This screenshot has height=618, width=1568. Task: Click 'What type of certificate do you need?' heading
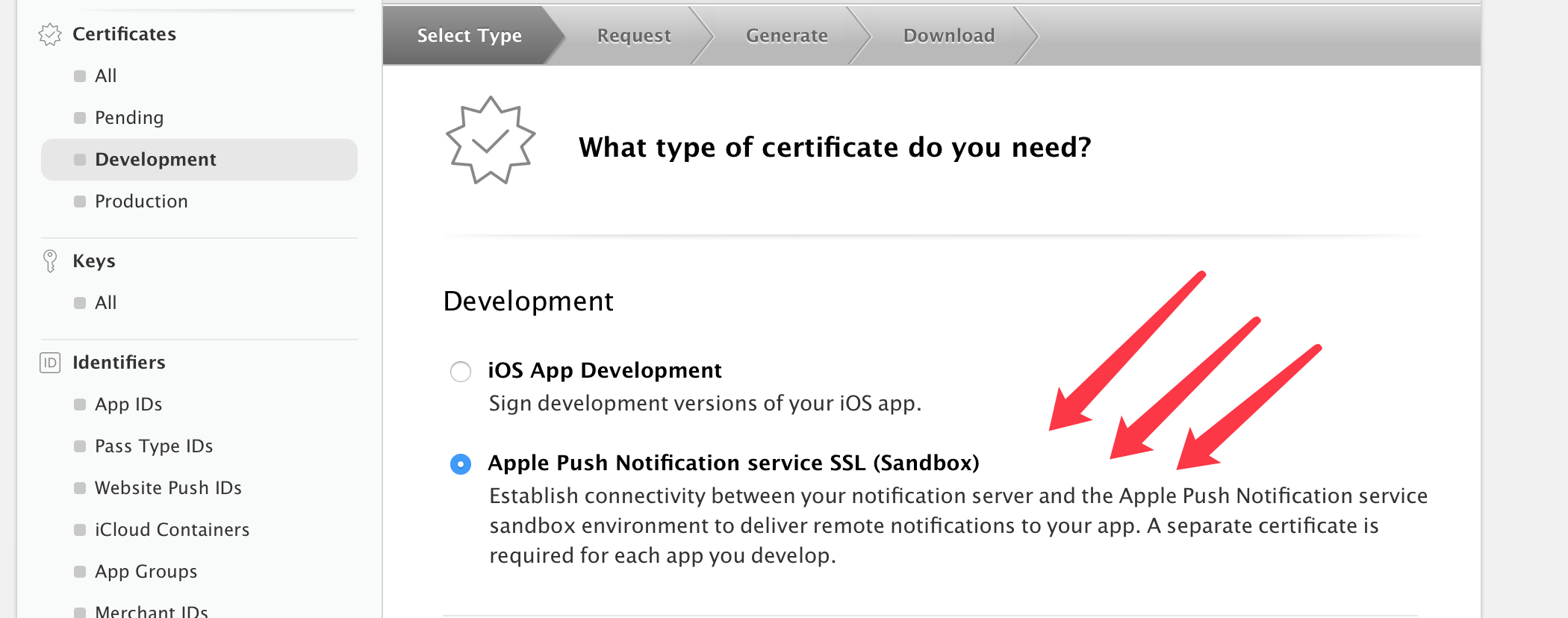pos(835,148)
